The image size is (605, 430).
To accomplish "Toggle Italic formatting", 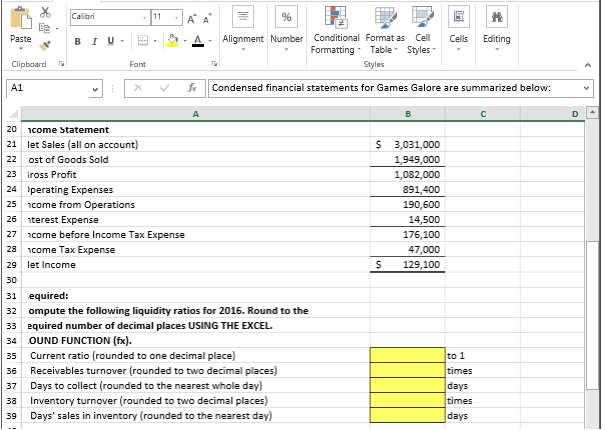I will pos(92,41).
